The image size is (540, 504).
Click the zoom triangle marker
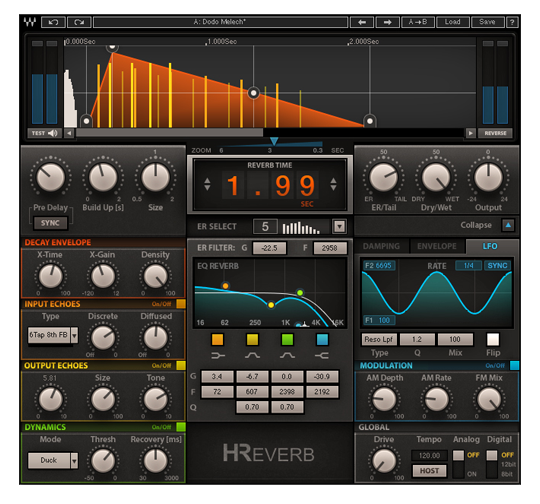coord(274,141)
